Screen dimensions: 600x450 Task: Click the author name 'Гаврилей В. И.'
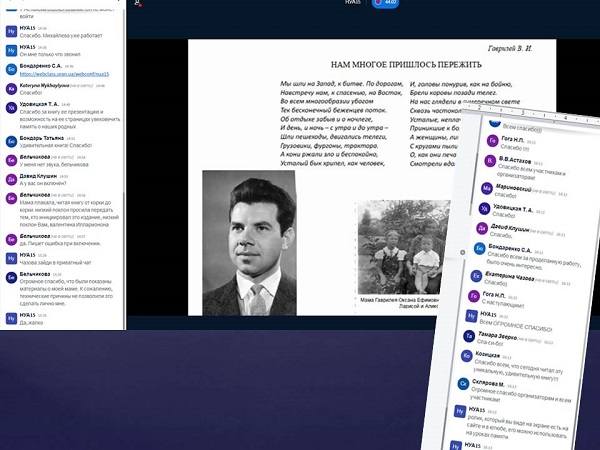click(x=510, y=49)
